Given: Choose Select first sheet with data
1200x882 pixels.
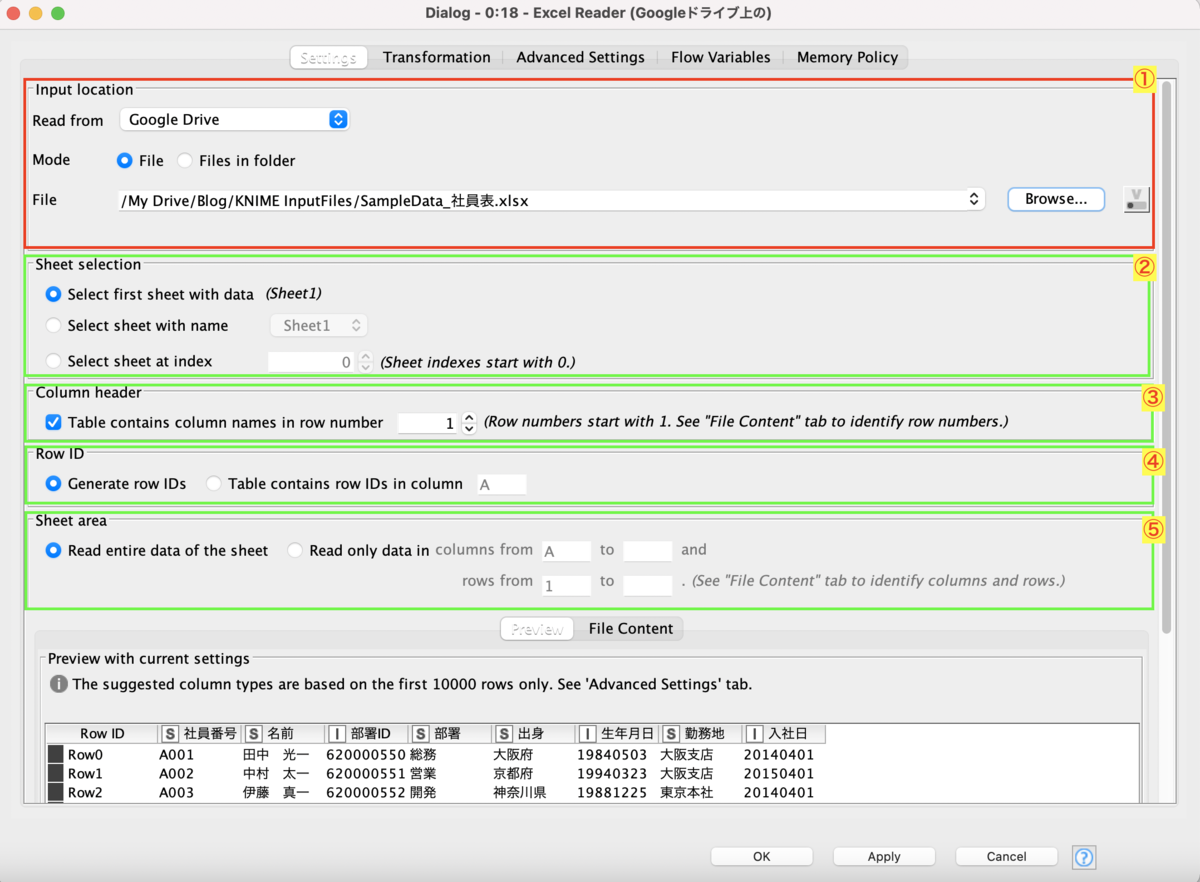Looking at the screenshot, I should pyautogui.click(x=54, y=294).
